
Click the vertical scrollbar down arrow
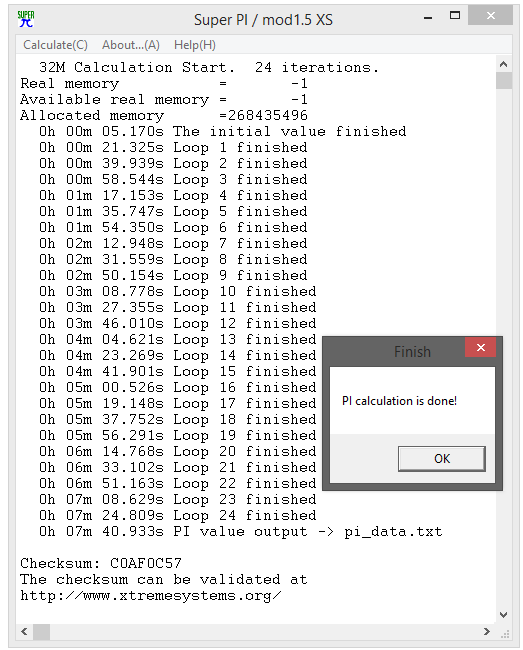pyautogui.click(x=504, y=615)
